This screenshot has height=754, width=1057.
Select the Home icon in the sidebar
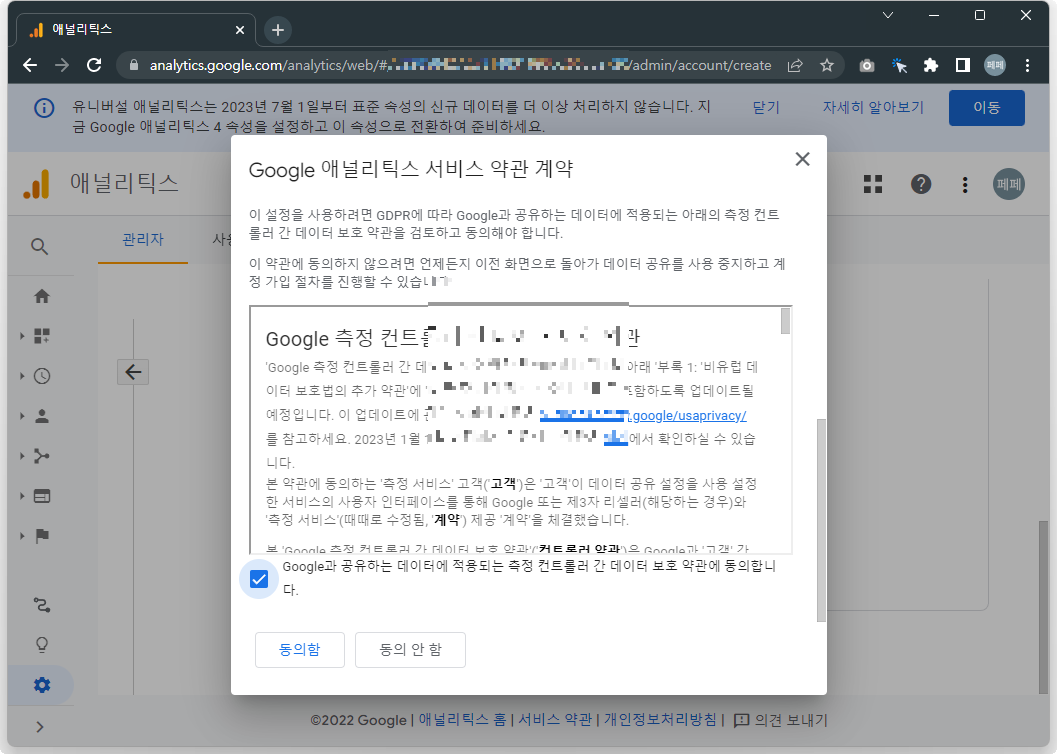[40, 296]
